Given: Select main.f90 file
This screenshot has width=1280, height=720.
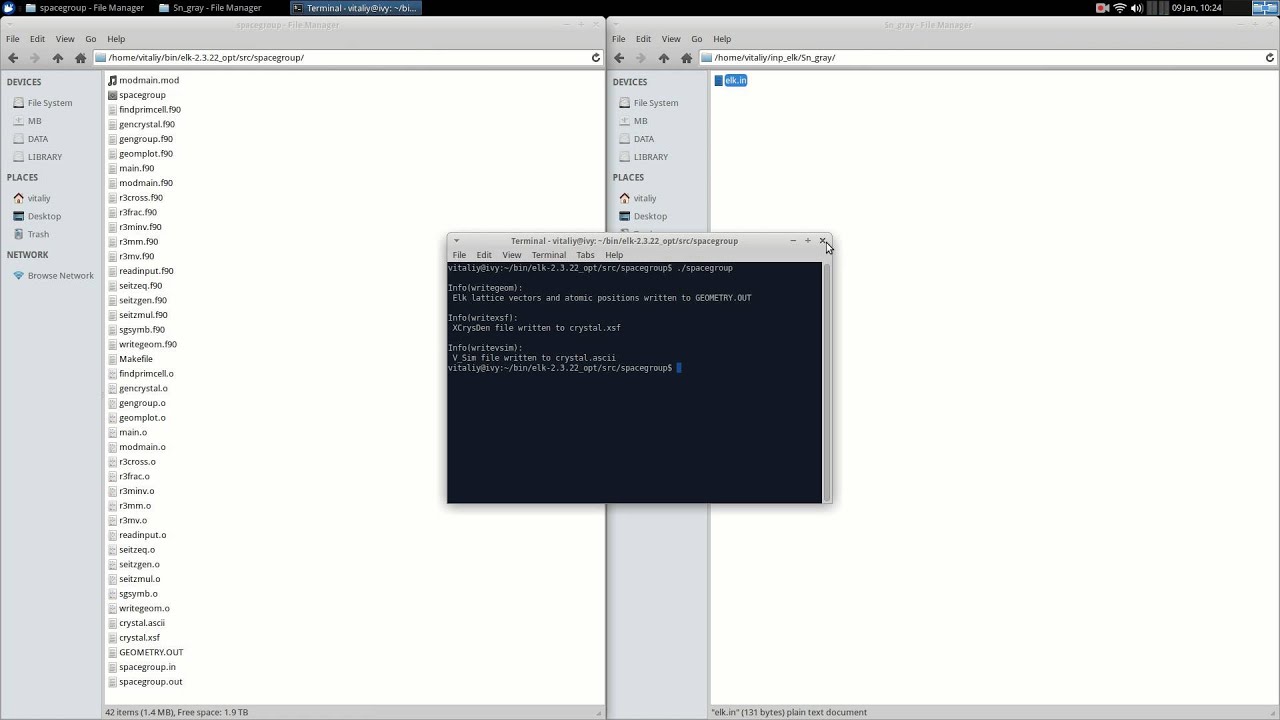Looking at the screenshot, I should (131, 168).
